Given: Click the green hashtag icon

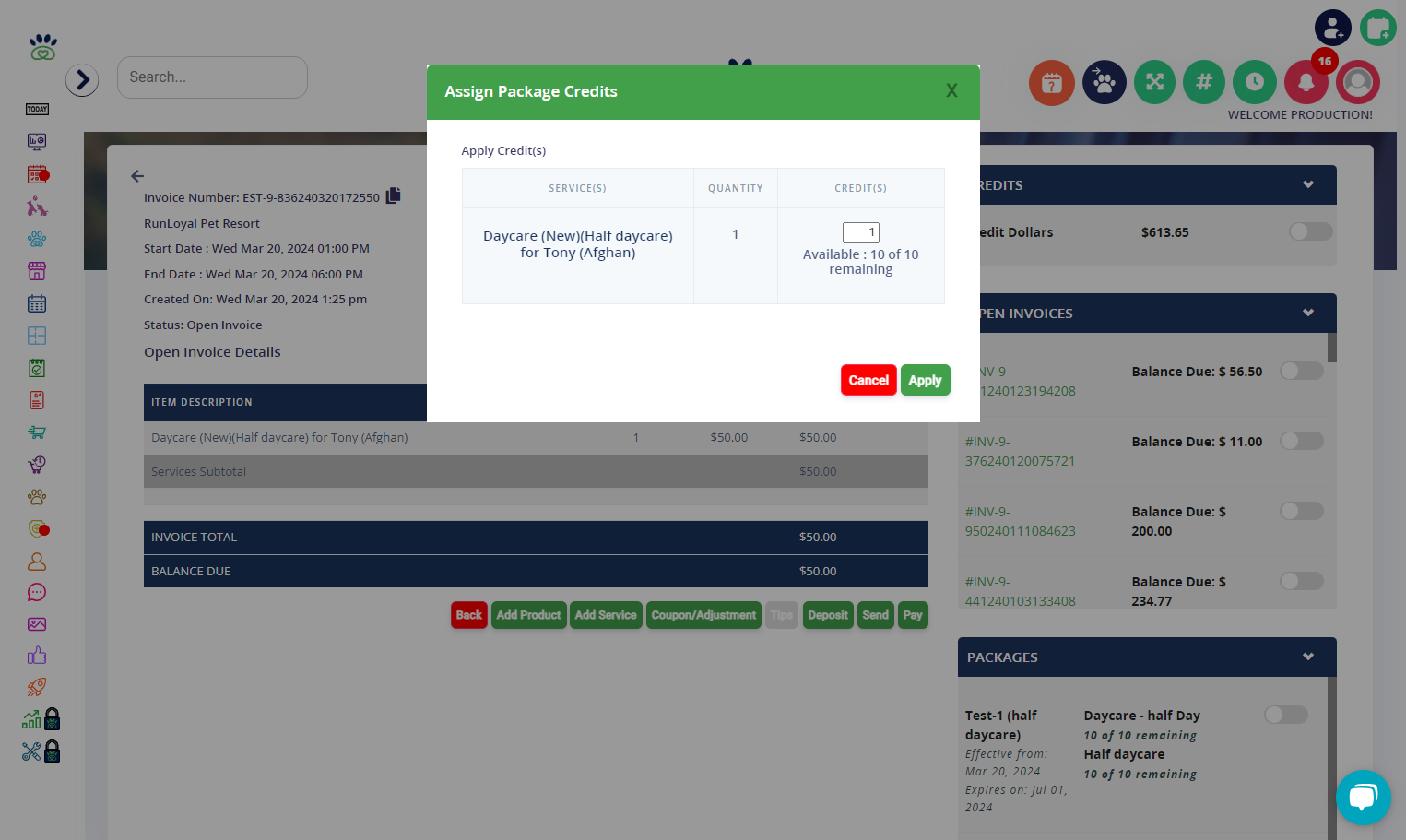Looking at the screenshot, I should (1204, 82).
